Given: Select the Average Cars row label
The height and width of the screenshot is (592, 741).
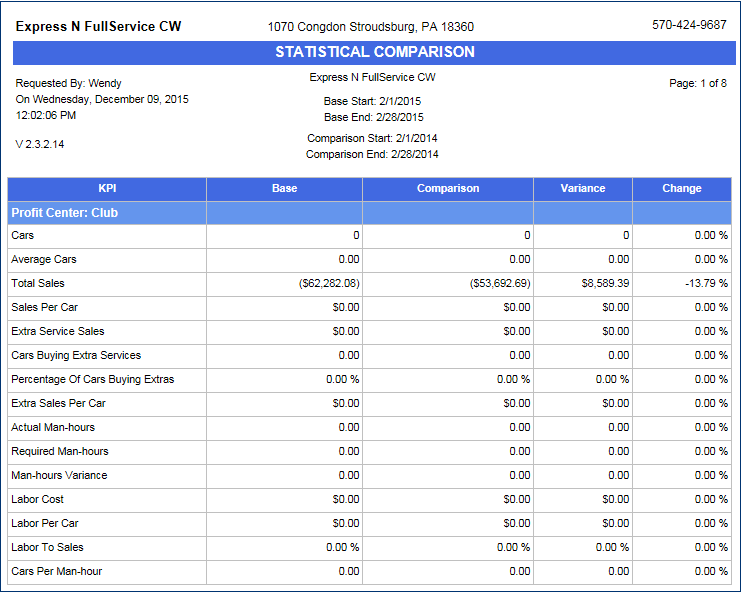Looking at the screenshot, I should tap(44, 259).
